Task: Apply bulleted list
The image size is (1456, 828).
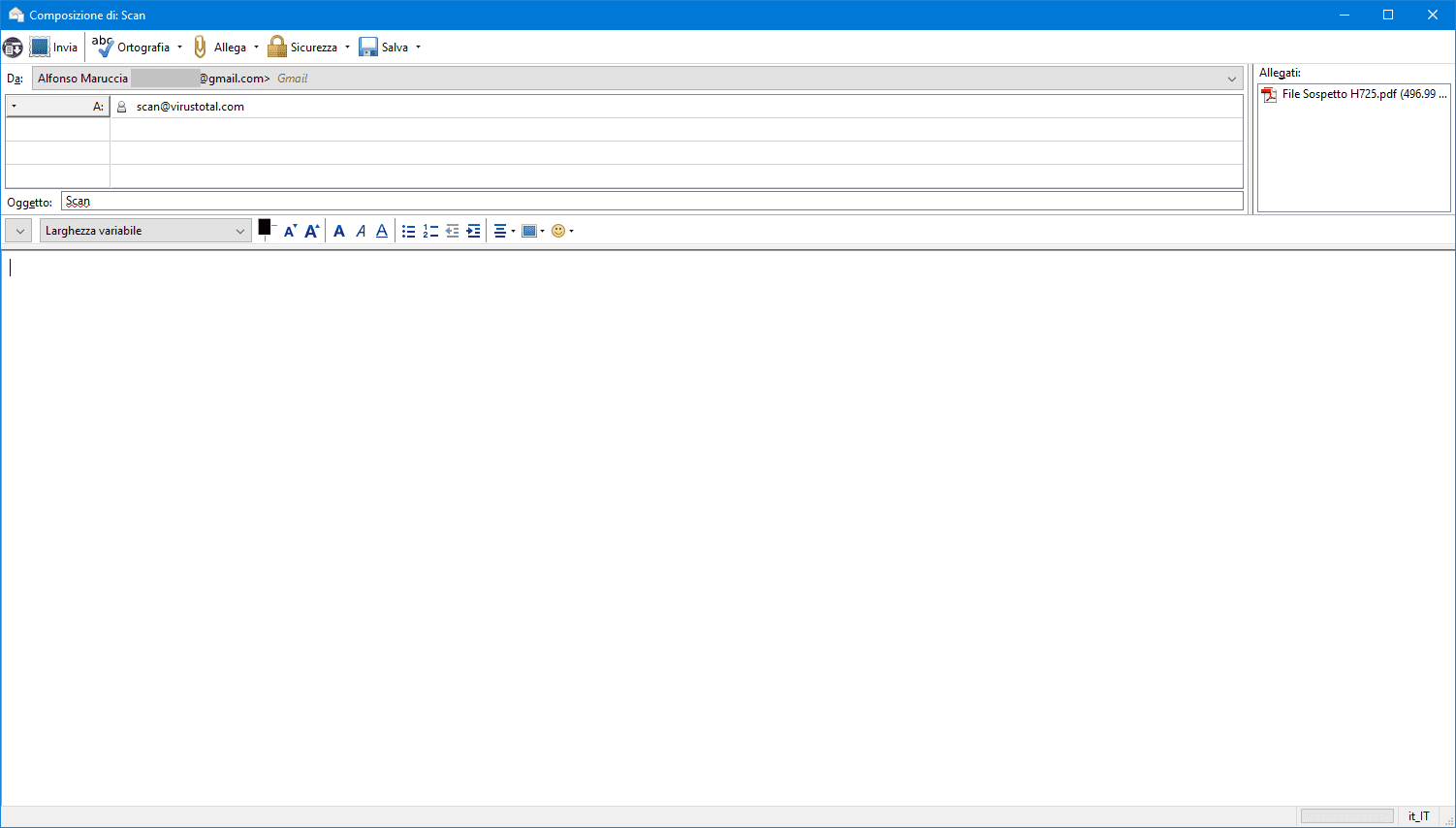Action: [x=409, y=231]
